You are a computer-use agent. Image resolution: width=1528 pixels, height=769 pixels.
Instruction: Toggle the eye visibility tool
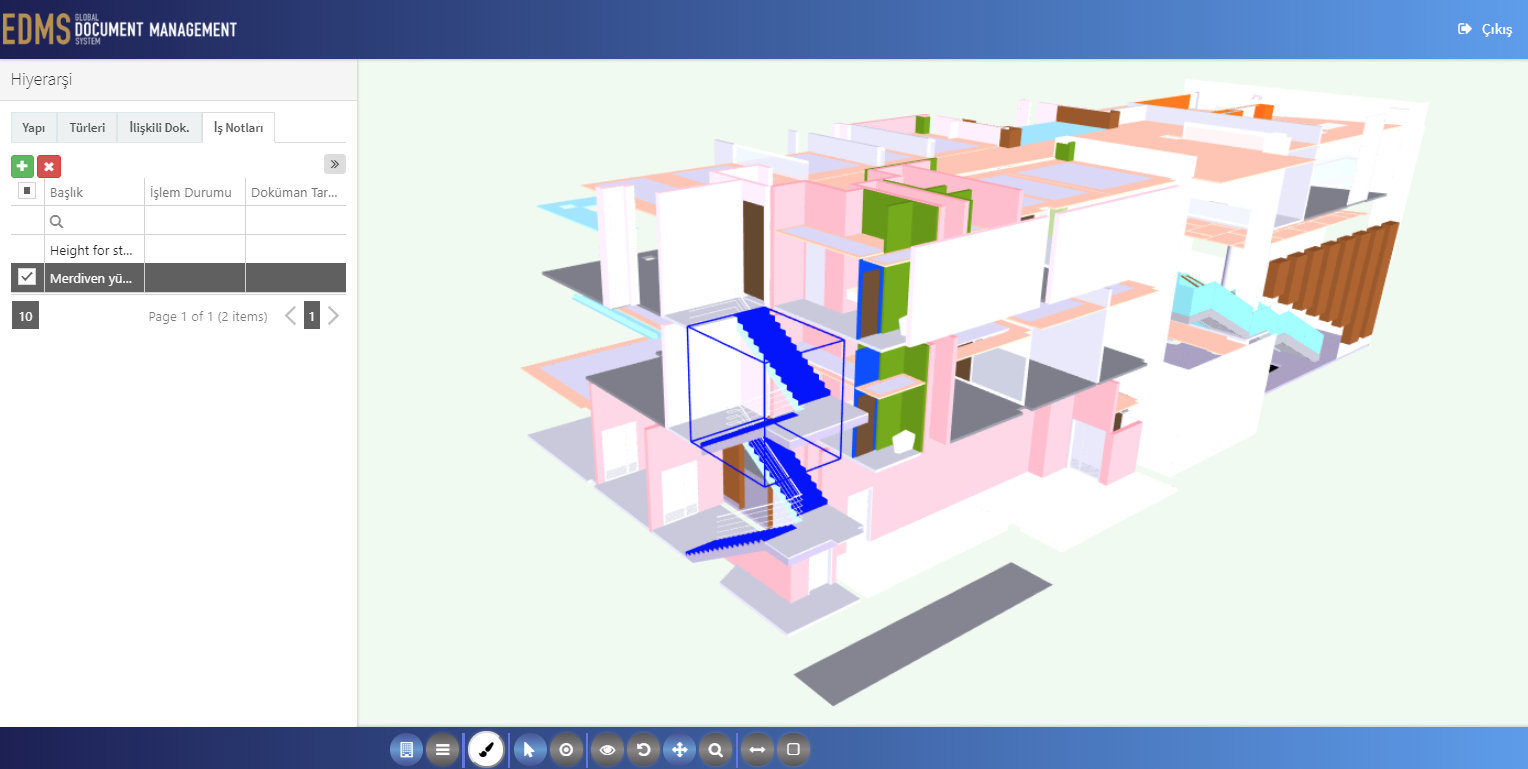607,749
